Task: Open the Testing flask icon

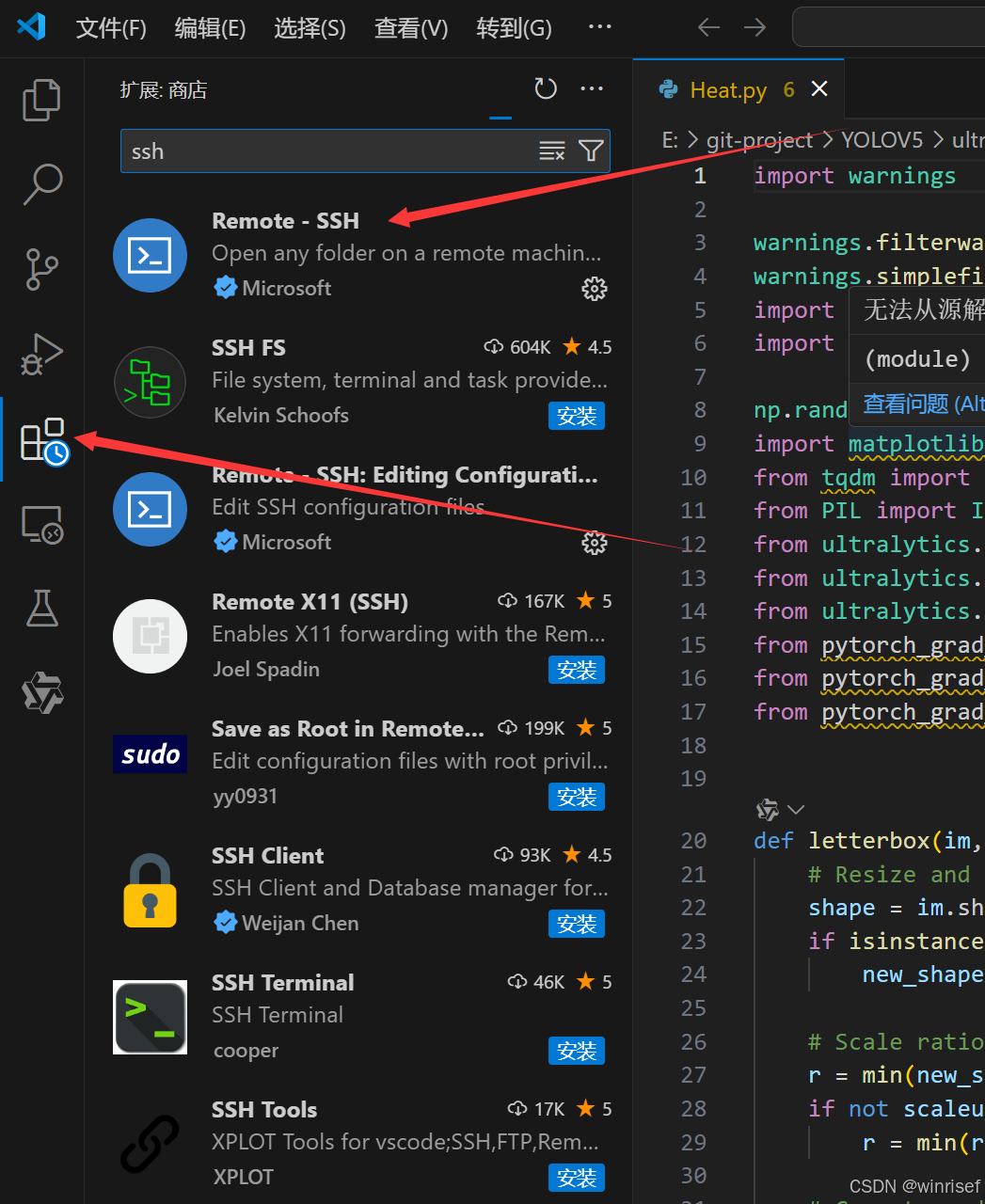Action: click(41, 609)
